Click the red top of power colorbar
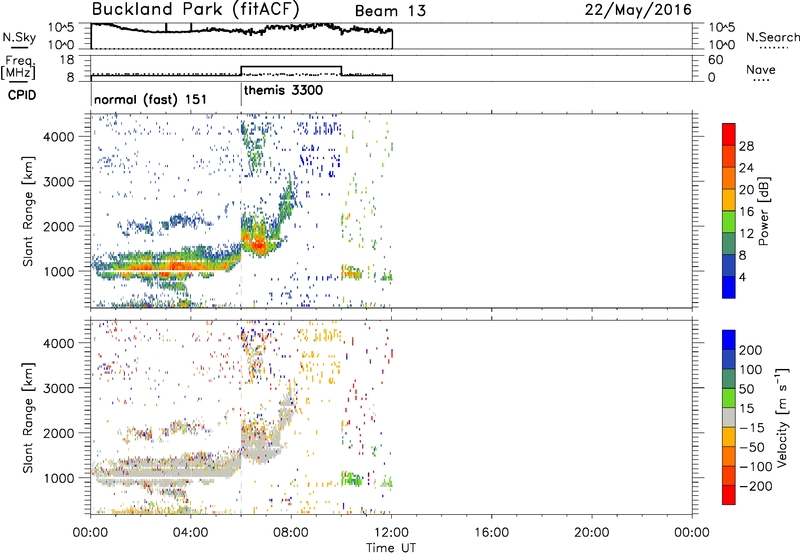This screenshot has height=554, width=800. [x=729, y=132]
